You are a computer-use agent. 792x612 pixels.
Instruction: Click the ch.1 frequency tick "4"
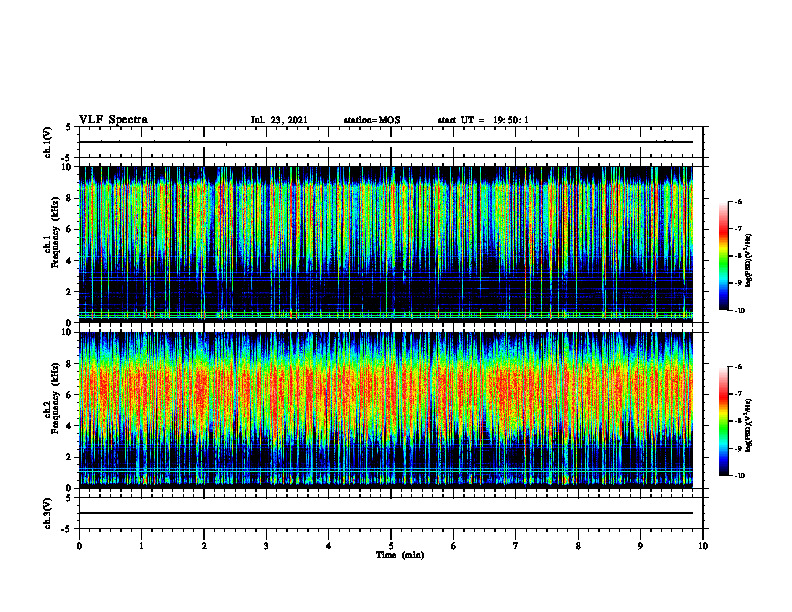point(70,261)
